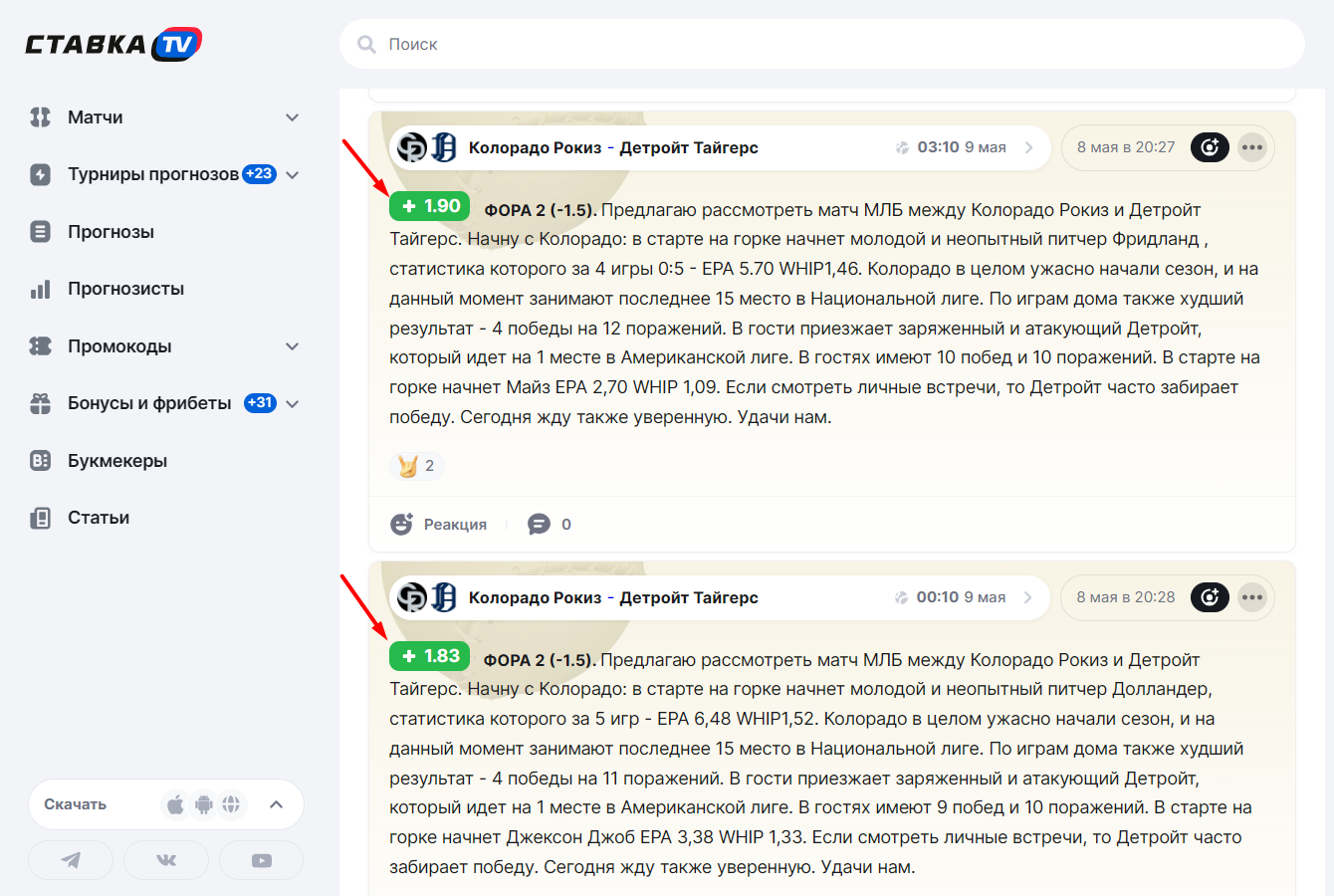Expand the Турниры прогнозов chevron
The height and width of the screenshot is (896, 1334).
point(292,175)
